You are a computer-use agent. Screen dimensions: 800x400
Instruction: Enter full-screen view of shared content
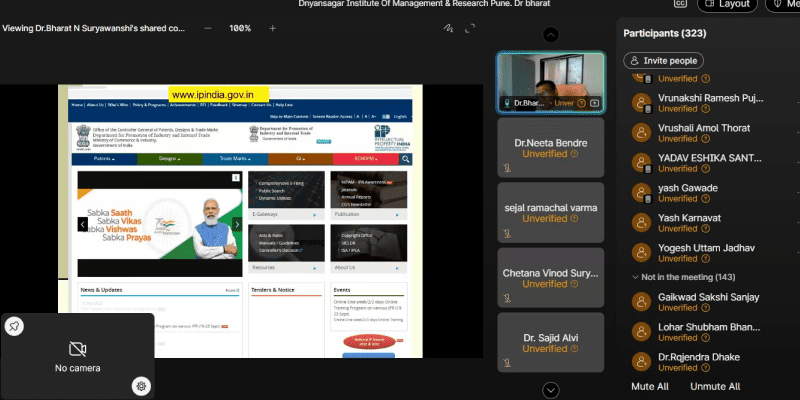tap(470, 29)
